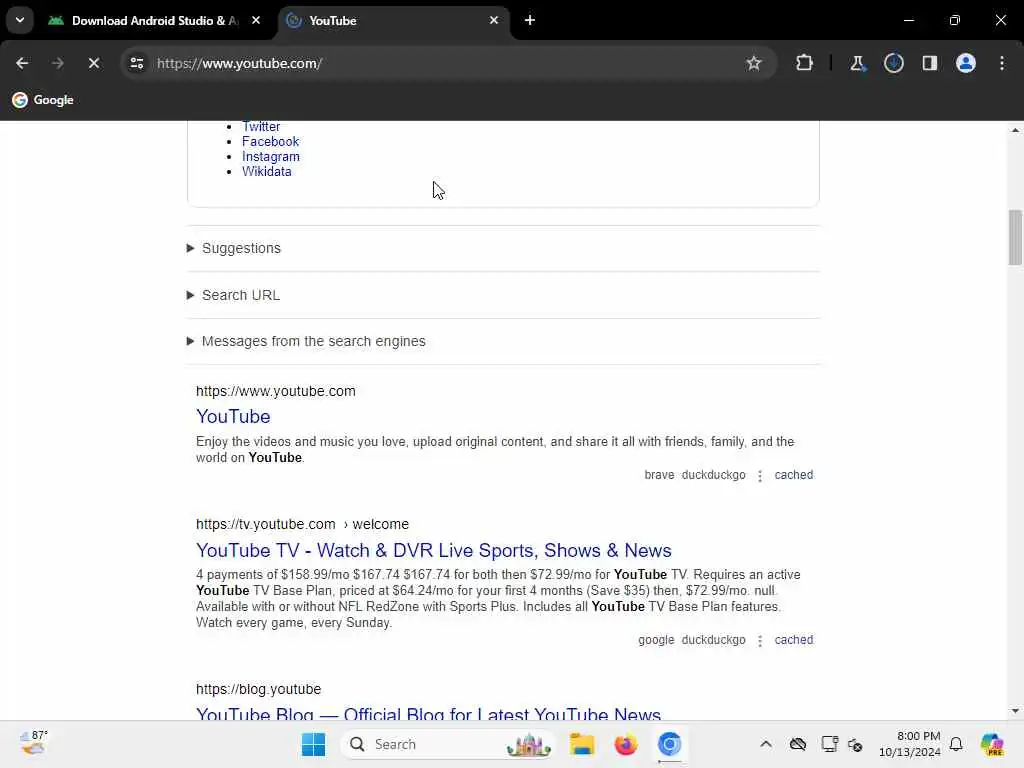Screen dimensions: 1024x768
Task: Open Chrome Labs flask icon
Action: (x=857, y=63)
